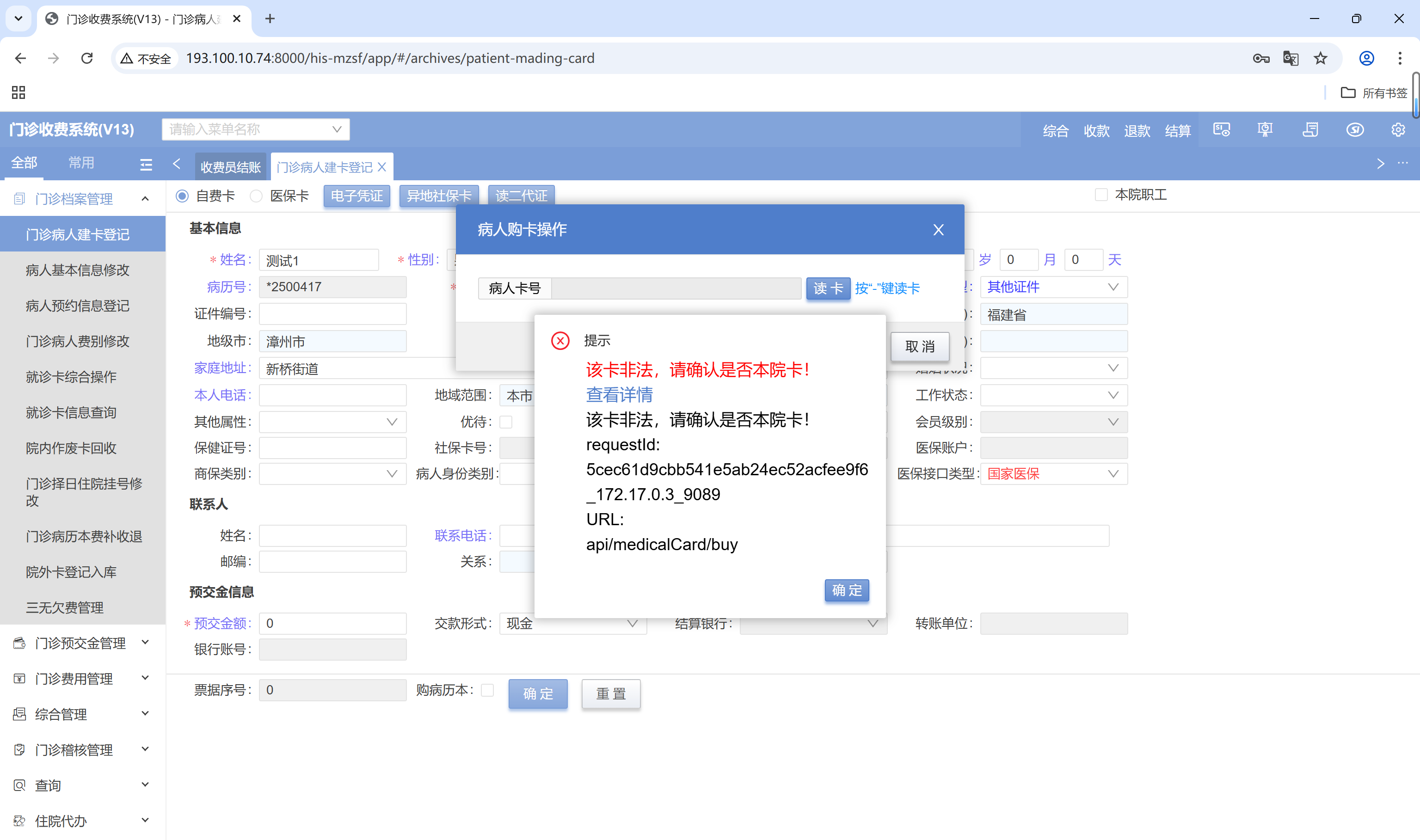Click the receipt invoice icon in header

pyautogui.click(x=1310, y=130)
